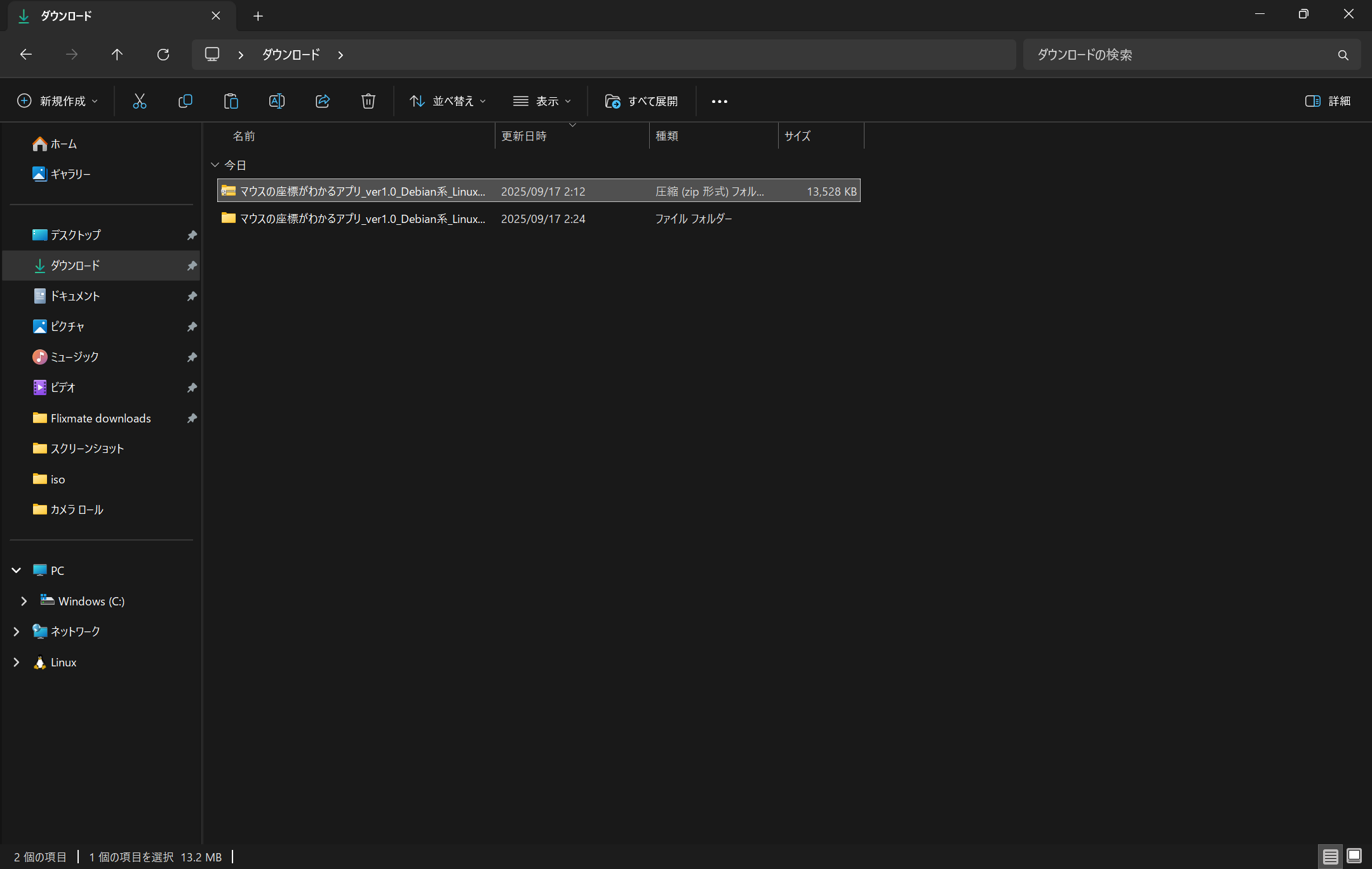The image size is (1372, 869).
Task: Click すべて展開 extract all button
Action: click(641, 101)
